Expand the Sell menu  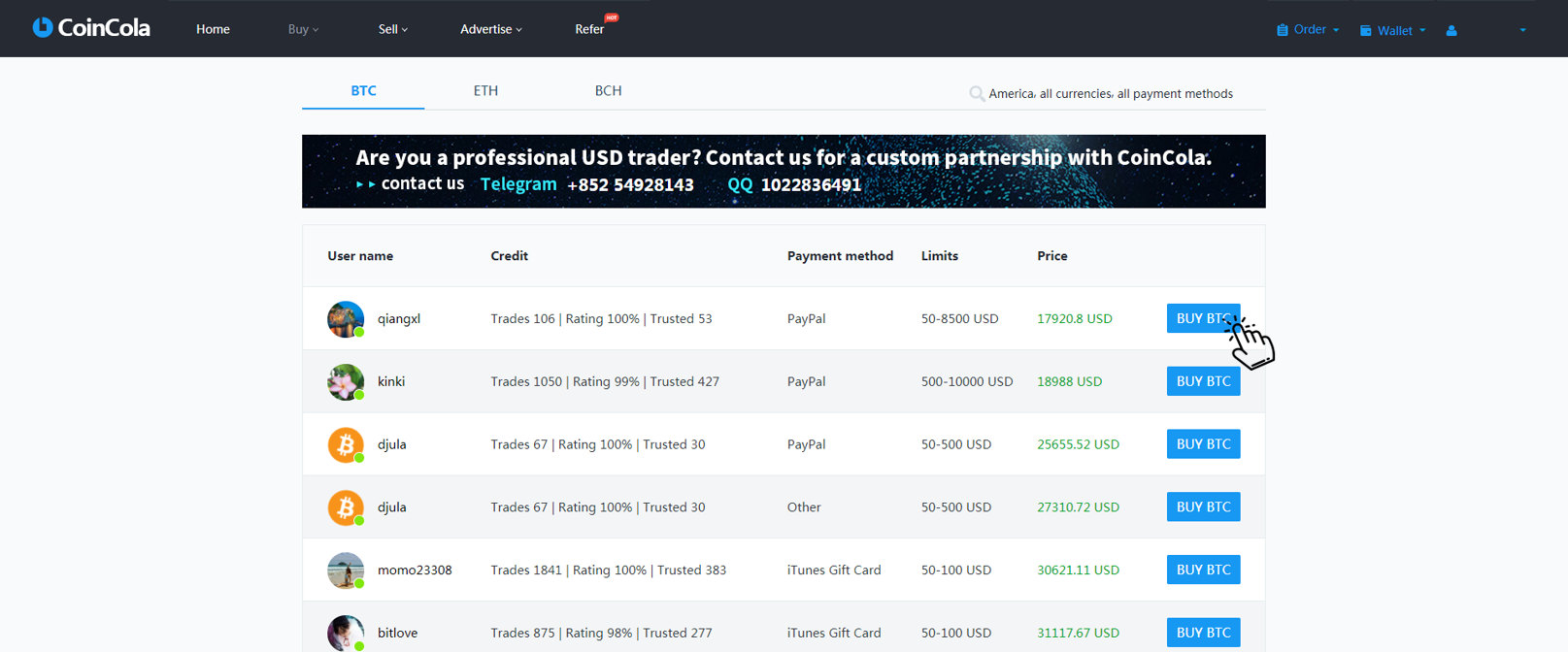(x=393, y=29)
